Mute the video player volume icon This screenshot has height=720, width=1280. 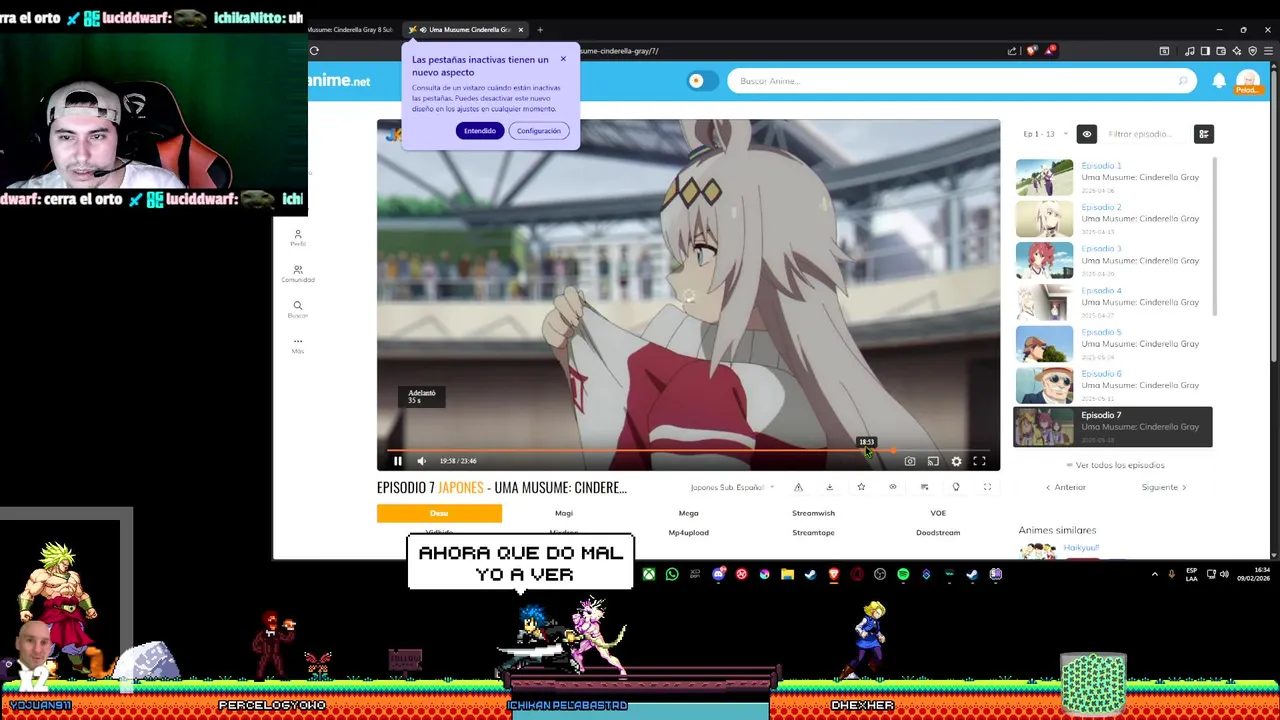421,461
